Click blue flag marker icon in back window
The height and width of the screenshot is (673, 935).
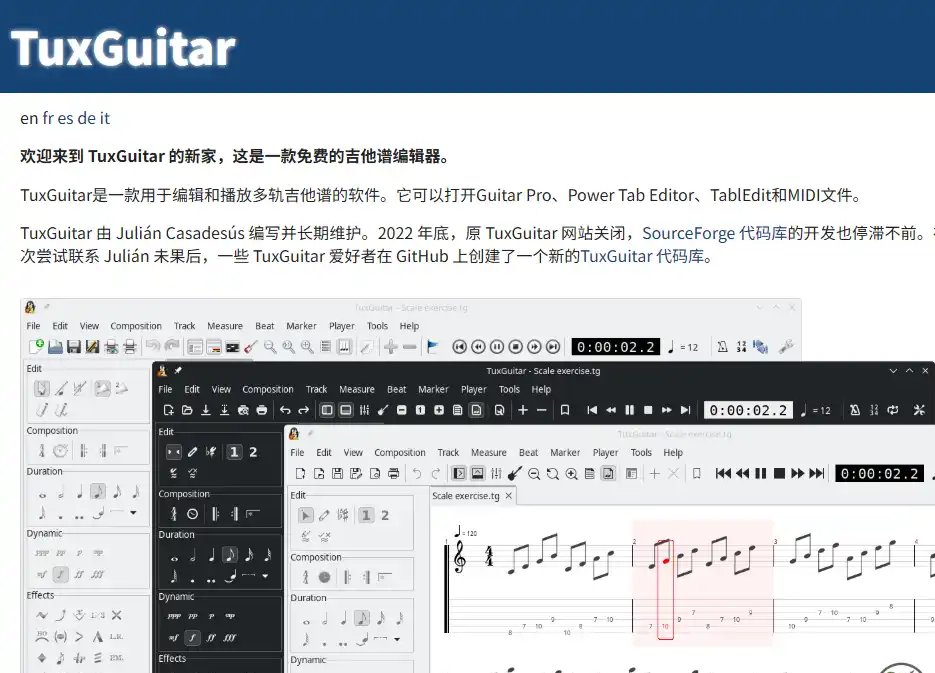[x=433, y=347]
